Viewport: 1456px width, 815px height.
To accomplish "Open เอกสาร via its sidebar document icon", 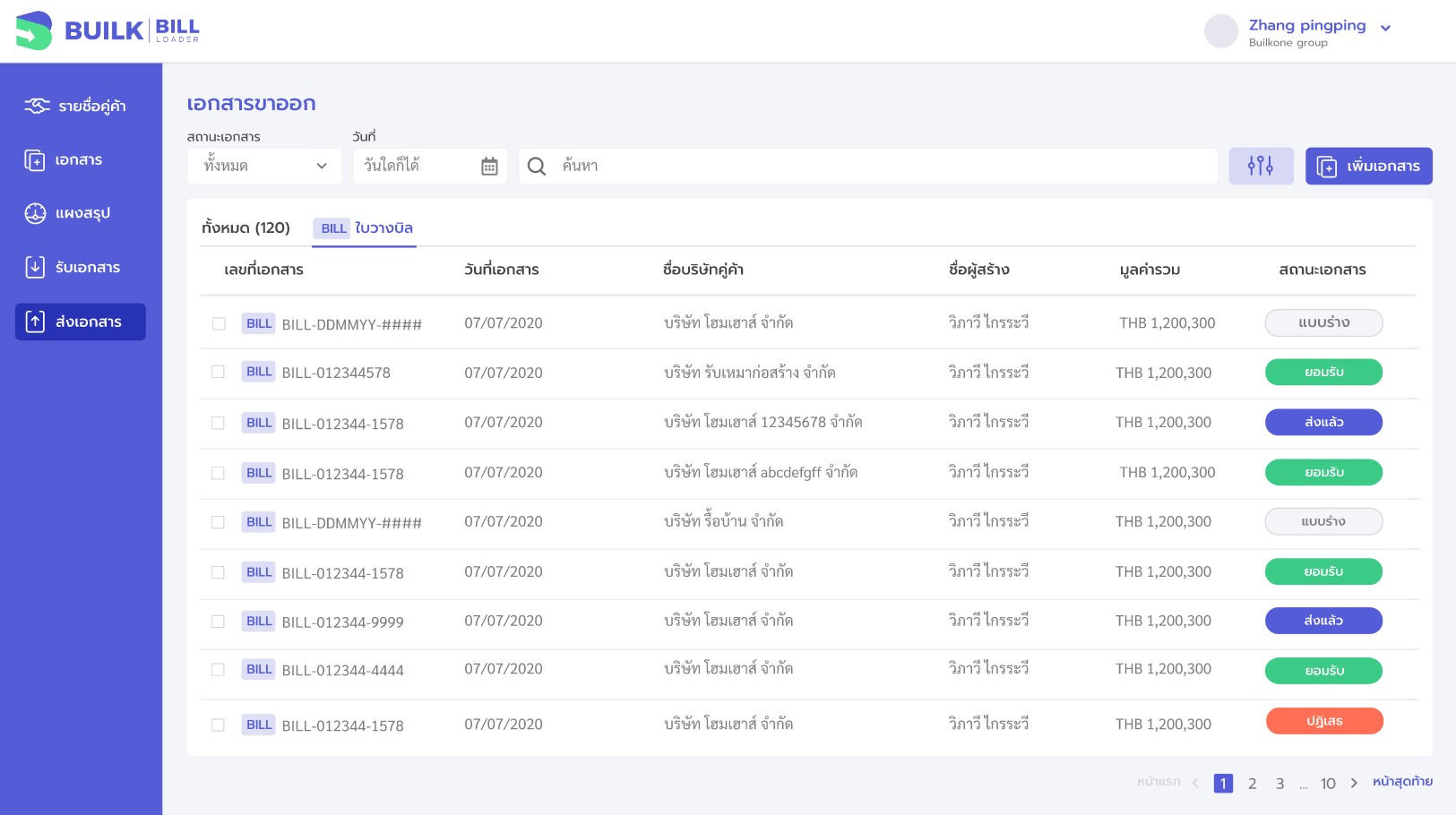I will [35, 160].
